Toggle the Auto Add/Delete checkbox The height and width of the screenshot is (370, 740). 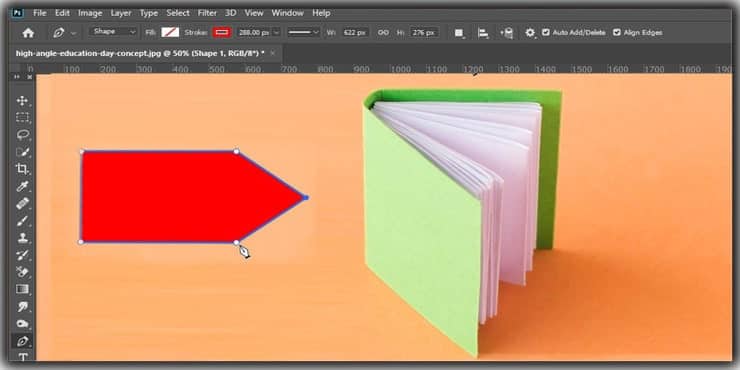tap(546, 33)
